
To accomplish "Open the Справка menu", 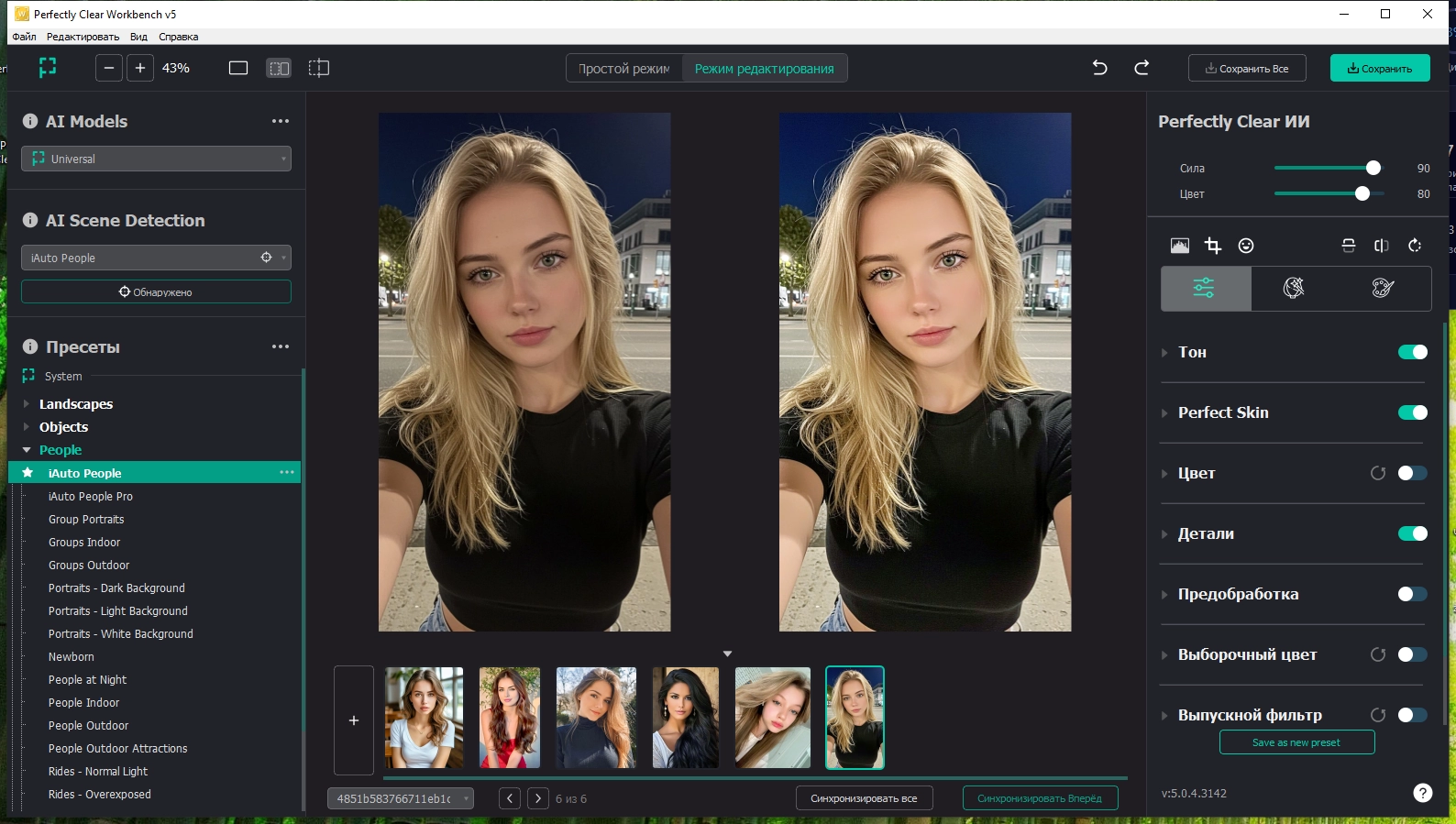I will point(178,37).
